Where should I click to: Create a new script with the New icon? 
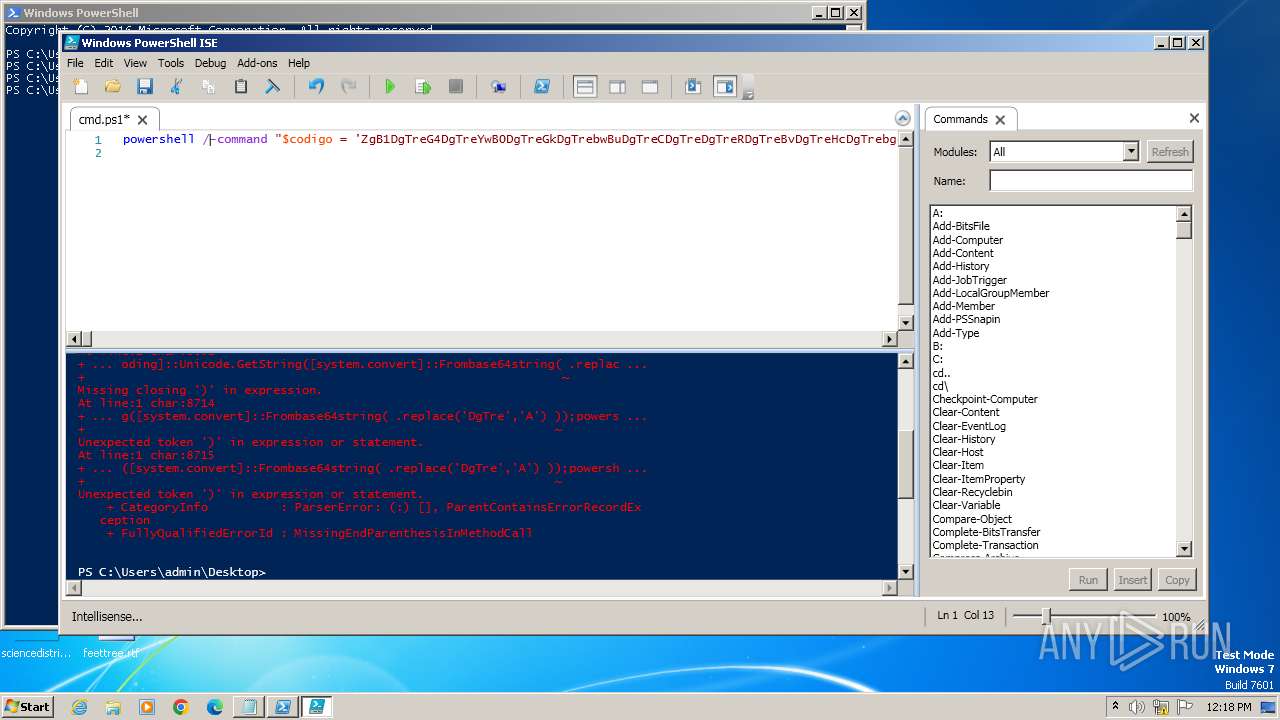pos(81,87)
